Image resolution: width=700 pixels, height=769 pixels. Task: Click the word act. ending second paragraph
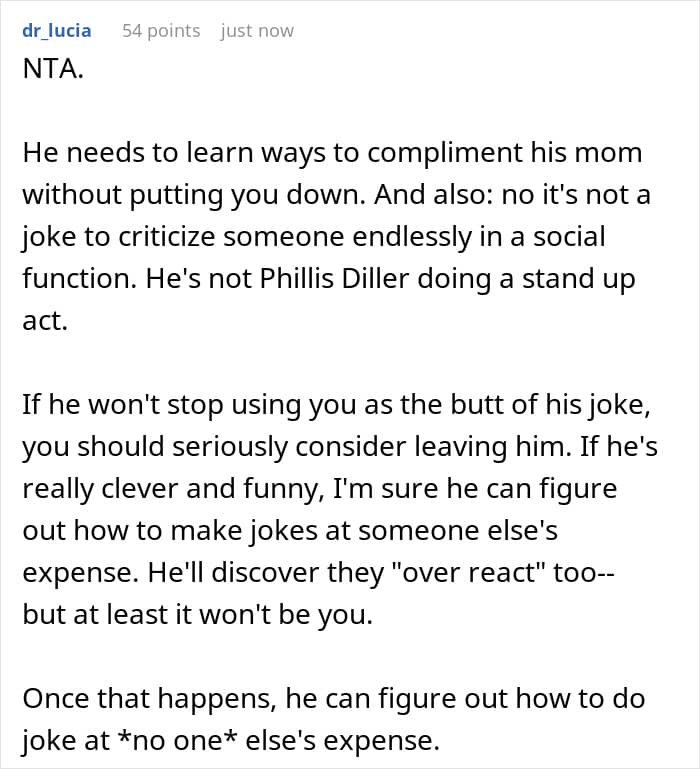pos(45,321)
